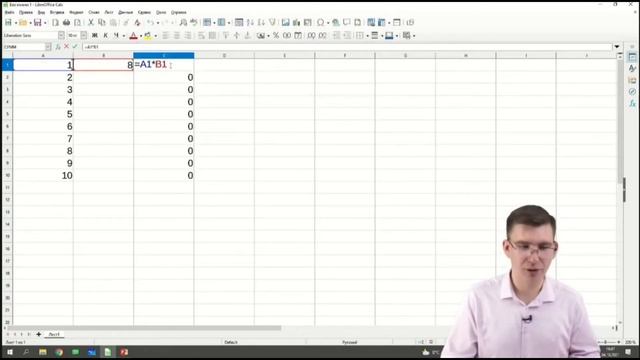Click the Insert Image icon
Image resolution: width=640 pixels, height=360 pixels.
click(285, 22)
